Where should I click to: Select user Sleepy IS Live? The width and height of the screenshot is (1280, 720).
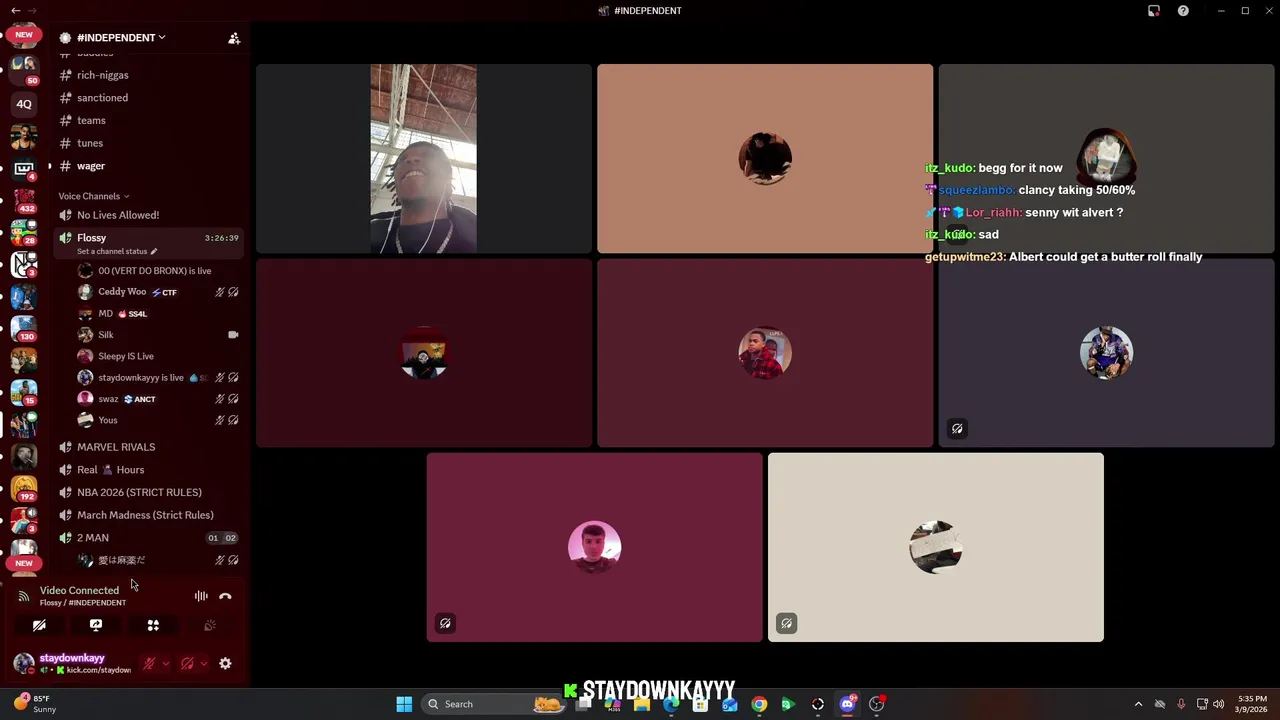pos(158,356)
